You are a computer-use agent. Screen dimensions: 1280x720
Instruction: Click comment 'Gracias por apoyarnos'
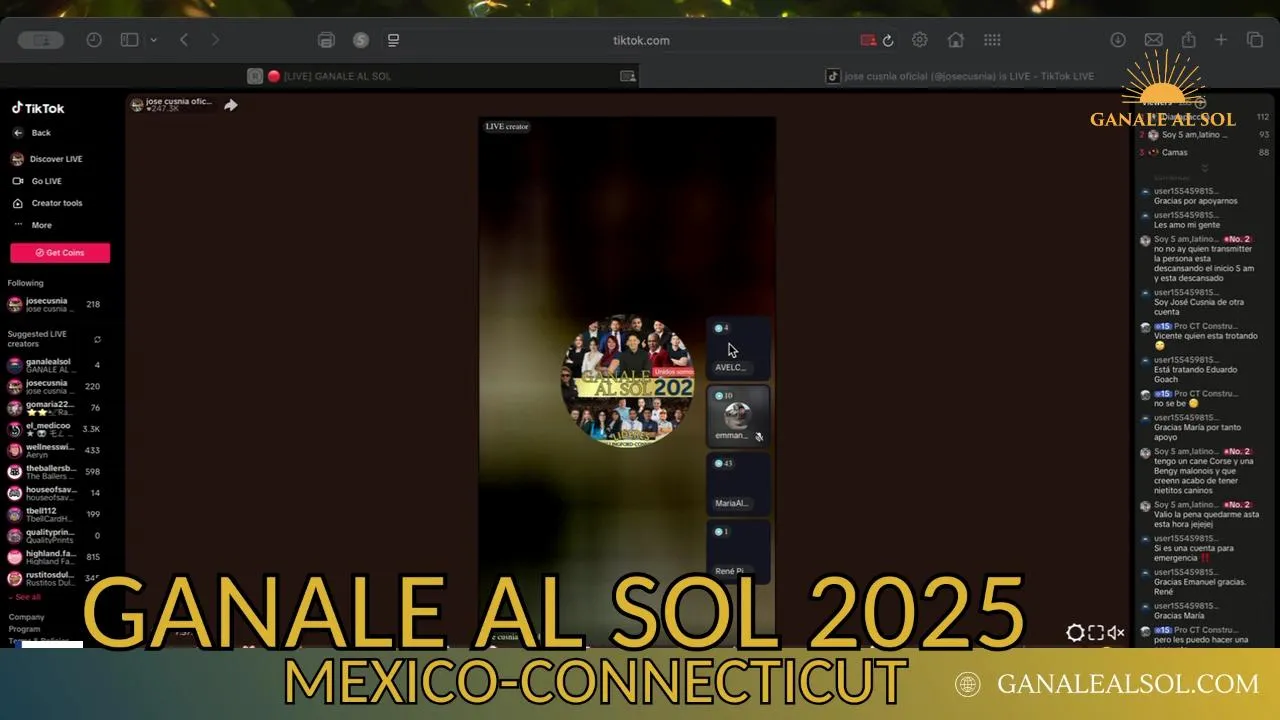coord(1195,201)
